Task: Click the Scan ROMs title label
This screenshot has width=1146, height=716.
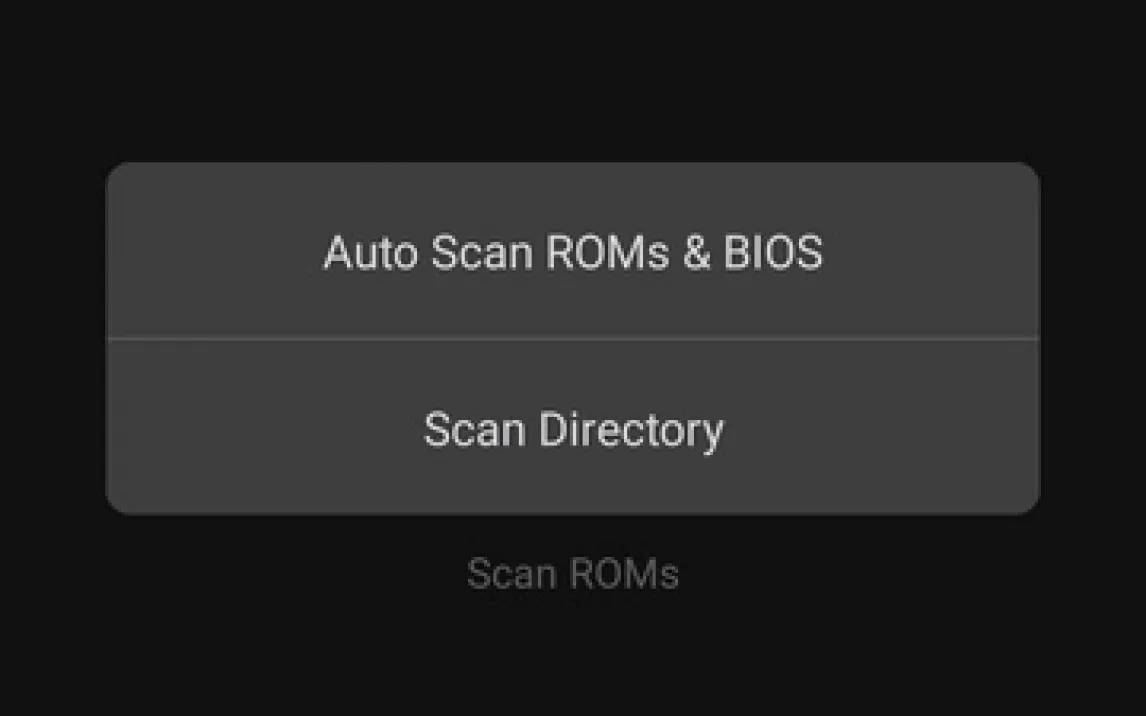Action: 573,574
